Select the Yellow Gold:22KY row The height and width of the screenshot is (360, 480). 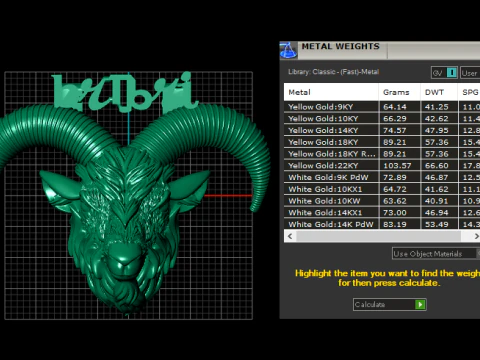point(382,165)
